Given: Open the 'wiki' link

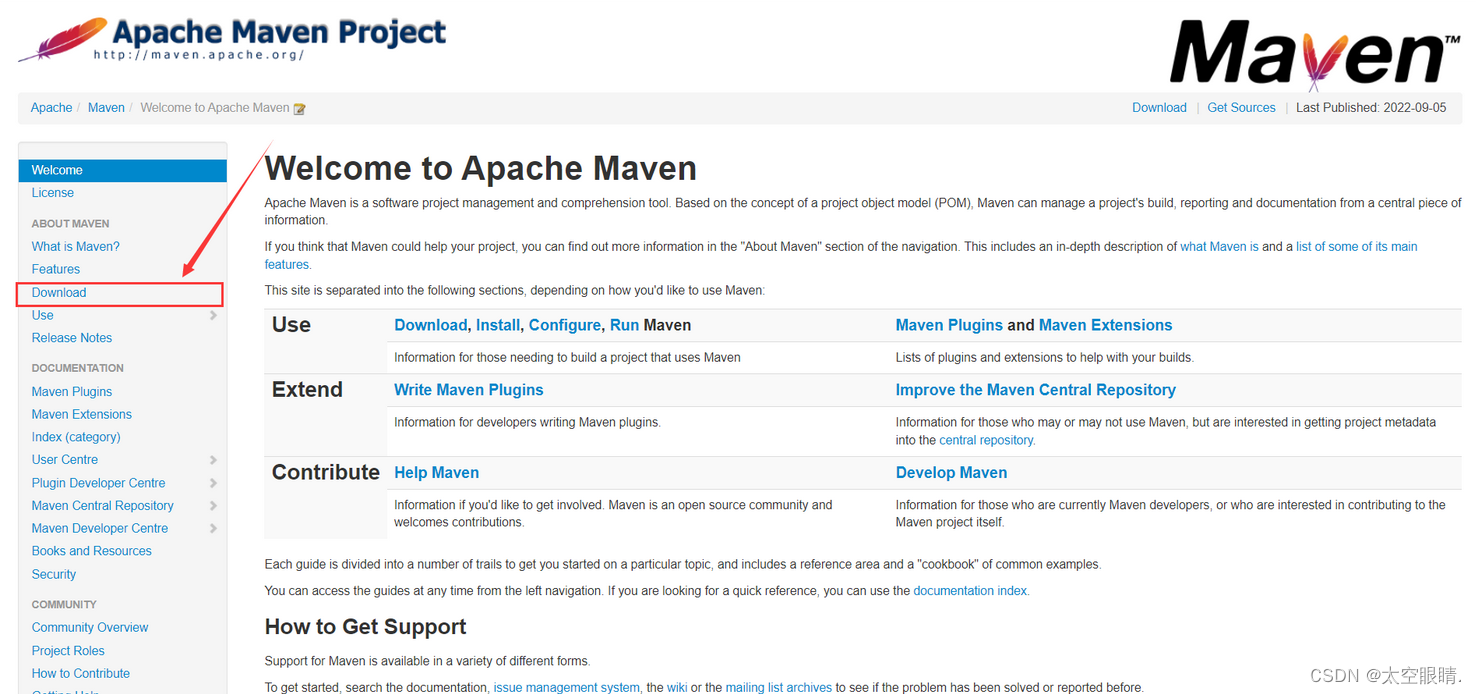Looking at the screenshot, I should (677, 687).
